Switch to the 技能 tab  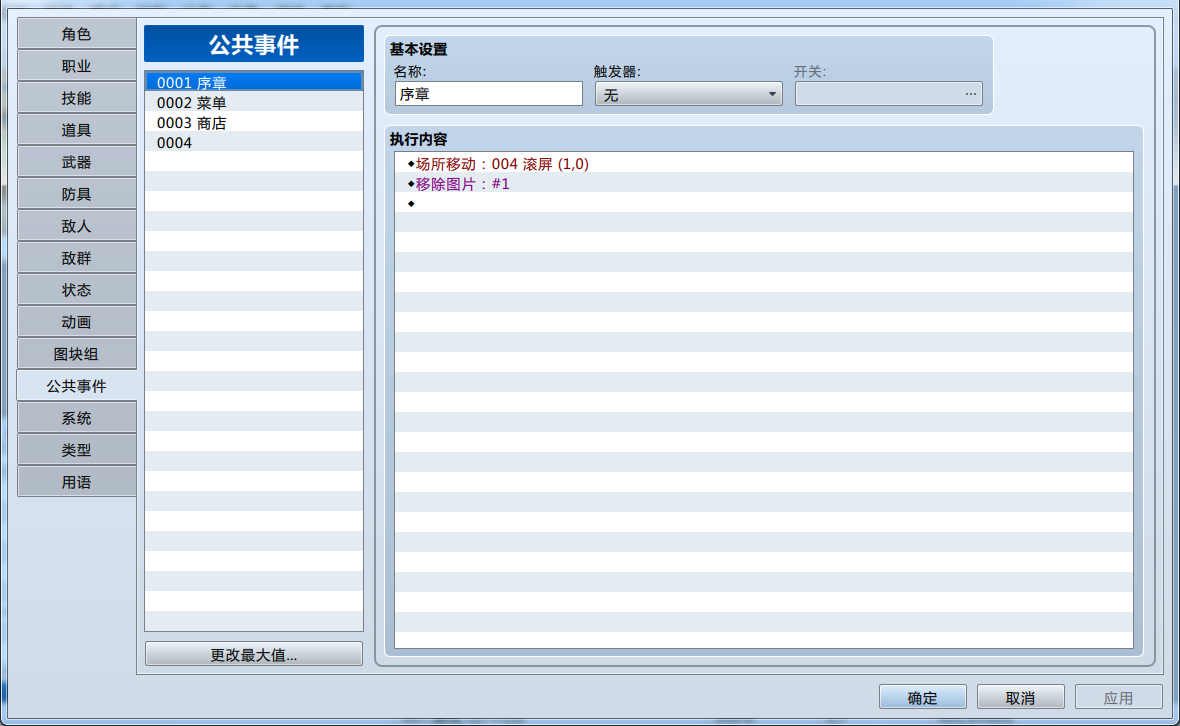tap(77, 98)
